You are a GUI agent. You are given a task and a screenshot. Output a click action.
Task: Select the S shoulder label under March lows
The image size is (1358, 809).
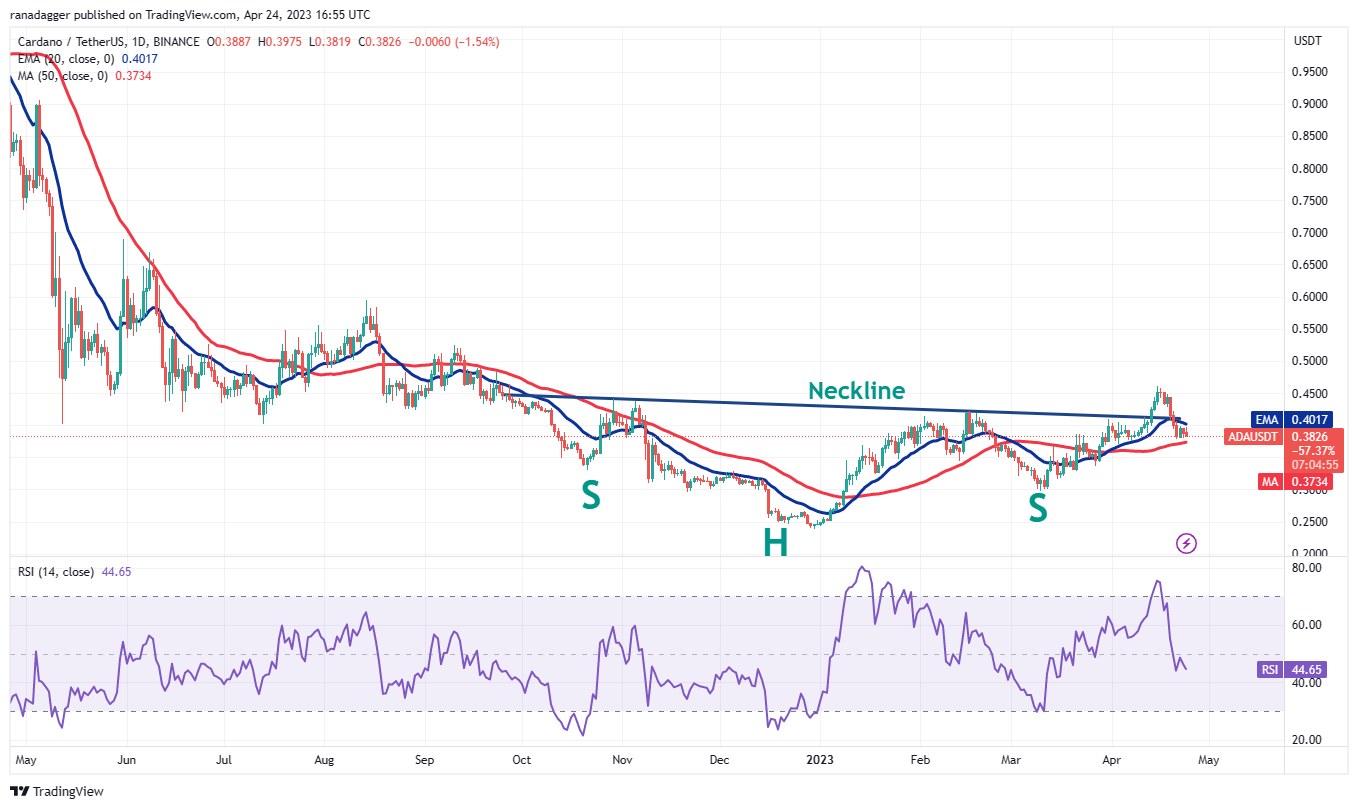[1038, 509]
